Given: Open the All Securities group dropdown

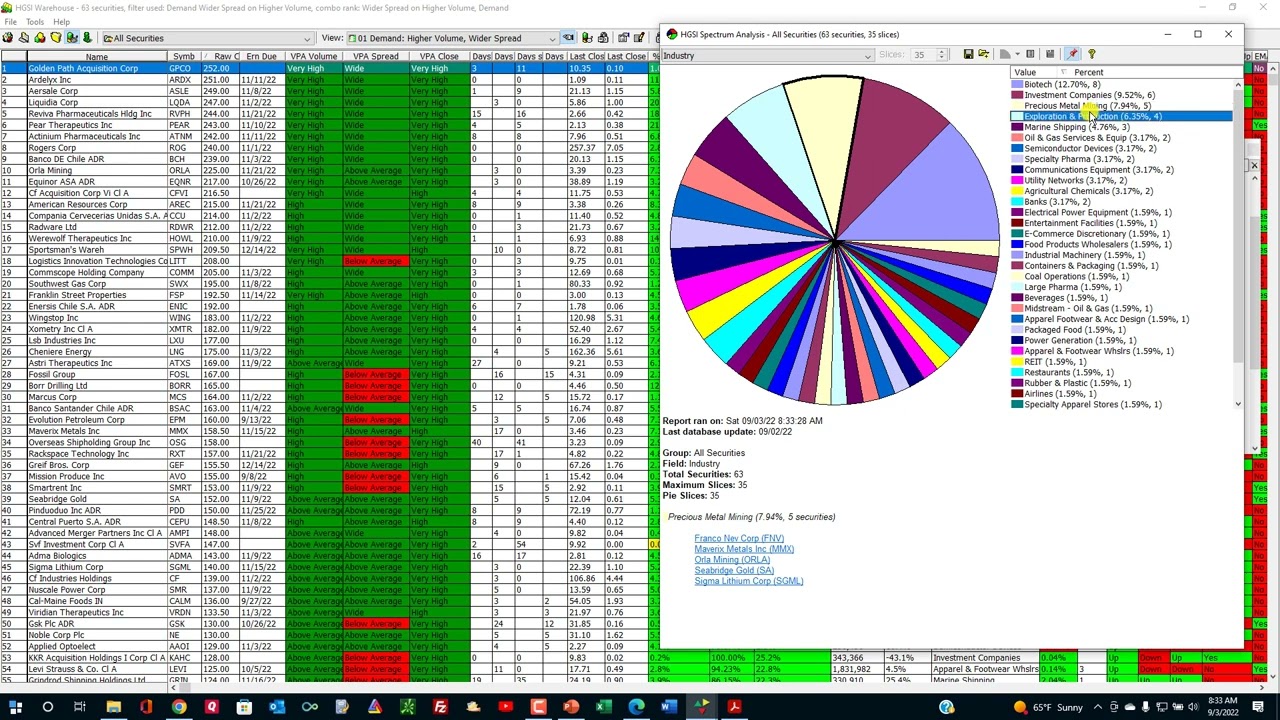Looking at the screenshot, I should (306, 38).
